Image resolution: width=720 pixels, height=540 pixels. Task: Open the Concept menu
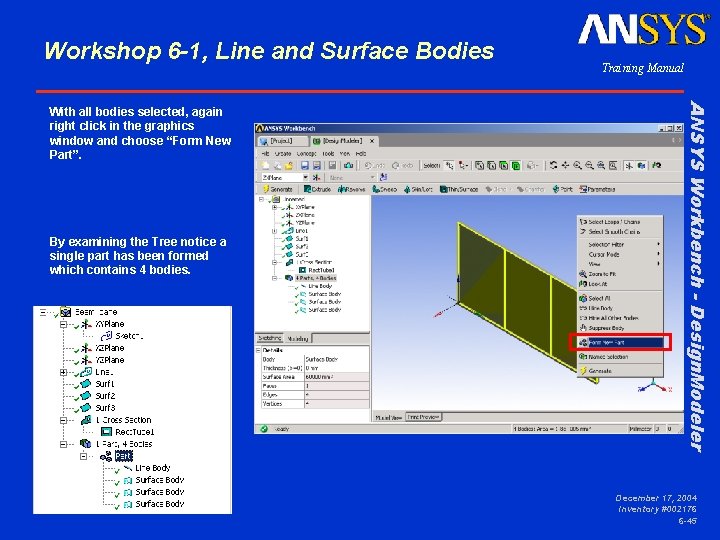pos(307,154)
